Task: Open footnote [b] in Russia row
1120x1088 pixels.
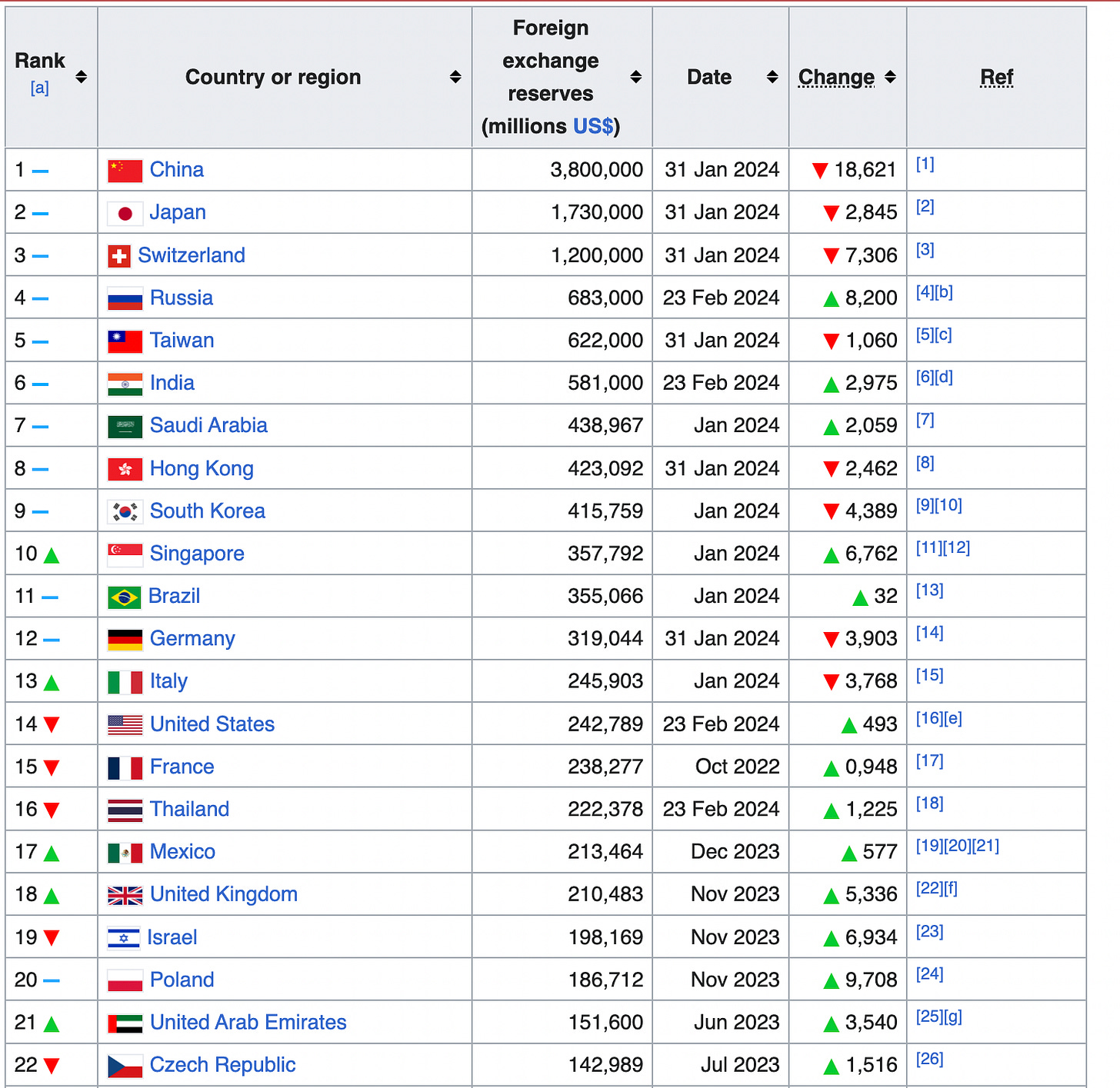Action: click(944, 292)
